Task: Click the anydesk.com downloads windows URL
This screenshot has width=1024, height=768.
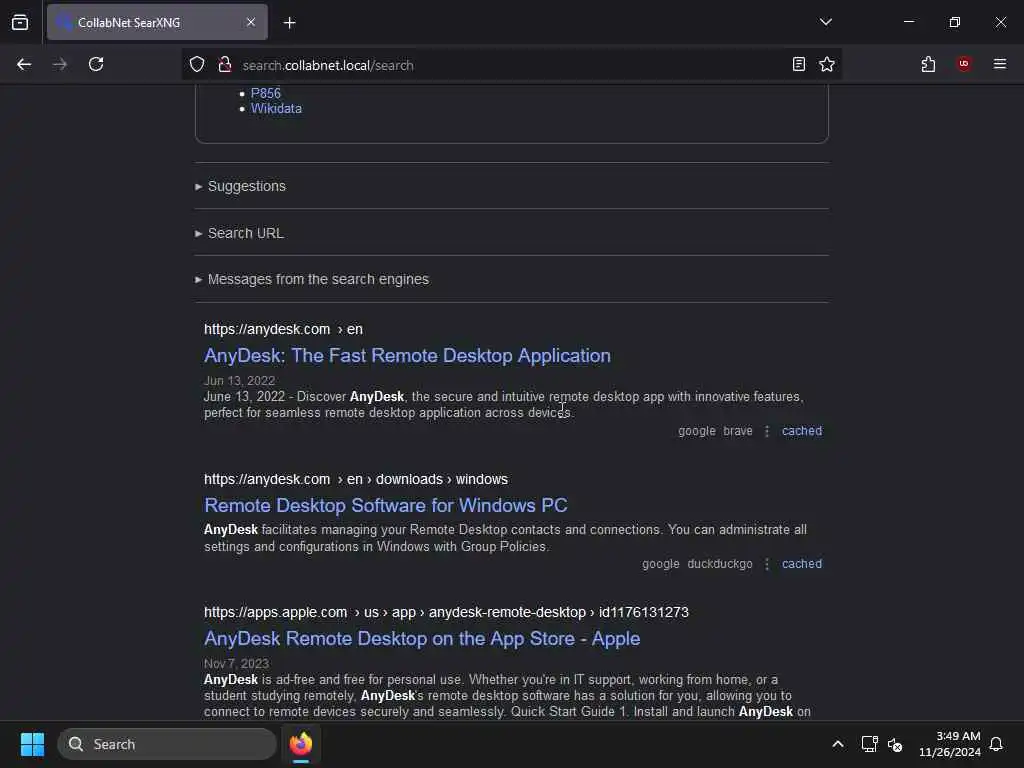Action: 356,479
